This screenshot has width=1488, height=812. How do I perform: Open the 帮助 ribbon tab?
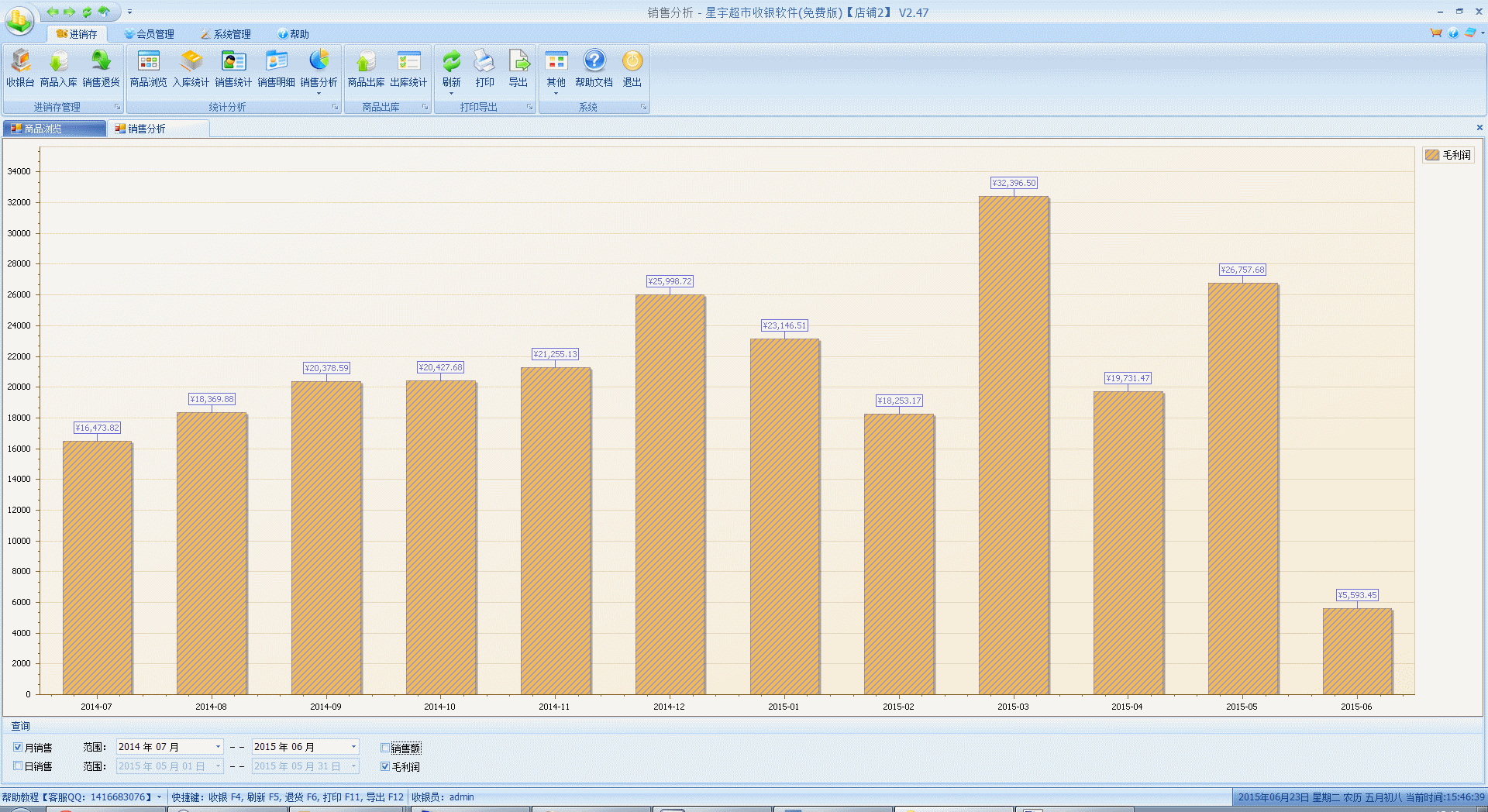[x=294, y=34]
